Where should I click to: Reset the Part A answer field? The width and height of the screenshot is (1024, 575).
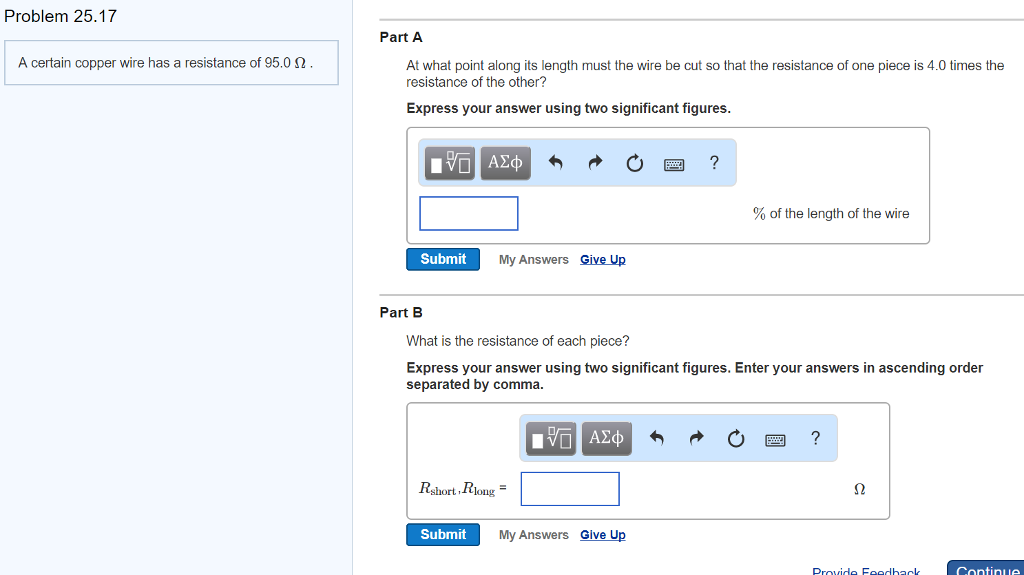pyautogui.click(x=635, y=163)
